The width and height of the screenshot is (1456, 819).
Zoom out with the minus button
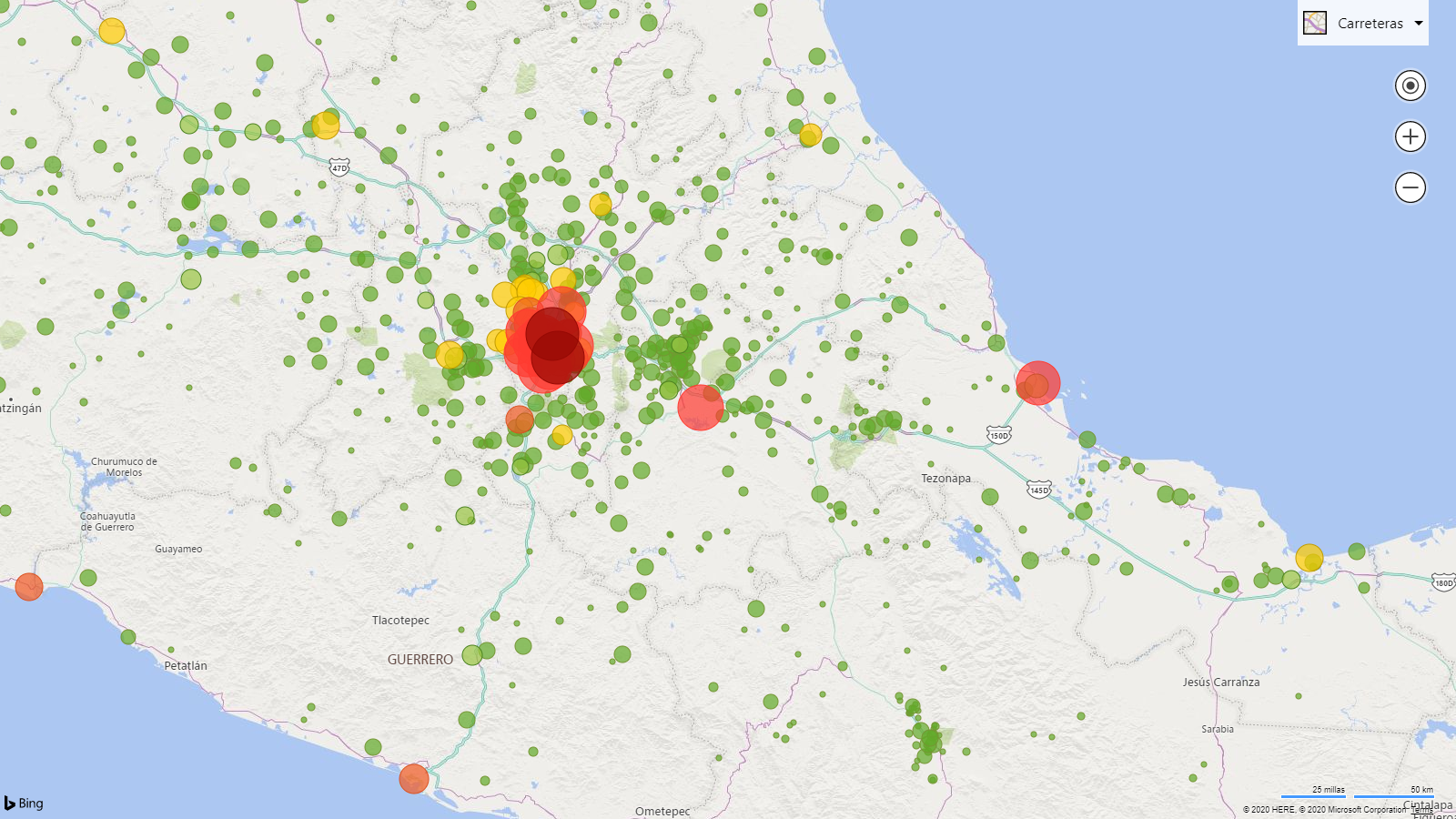pos(1410,187)
